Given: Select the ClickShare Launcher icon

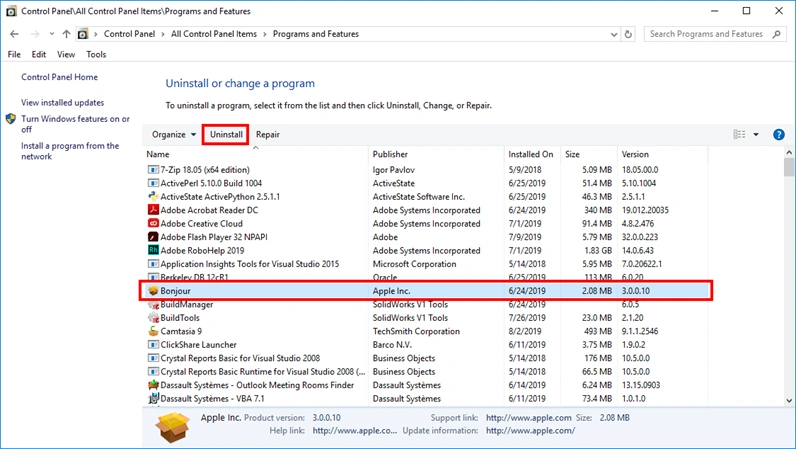Looking at the screenshot, I should click(x=153, y=345).
